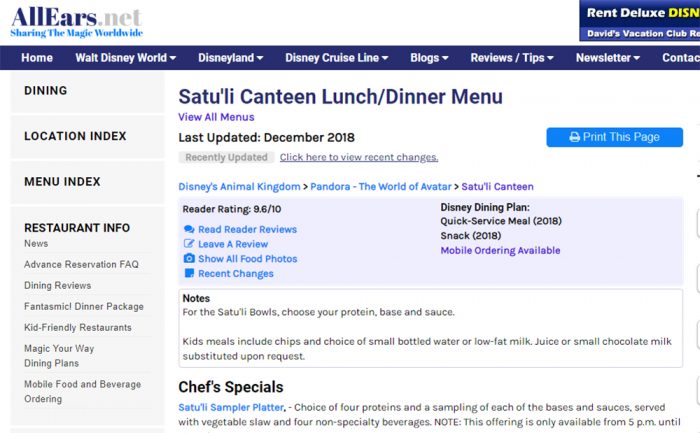Click the Rent Deluxe Disney banner ad
This screenshot has height=433, width=700.
639,21
